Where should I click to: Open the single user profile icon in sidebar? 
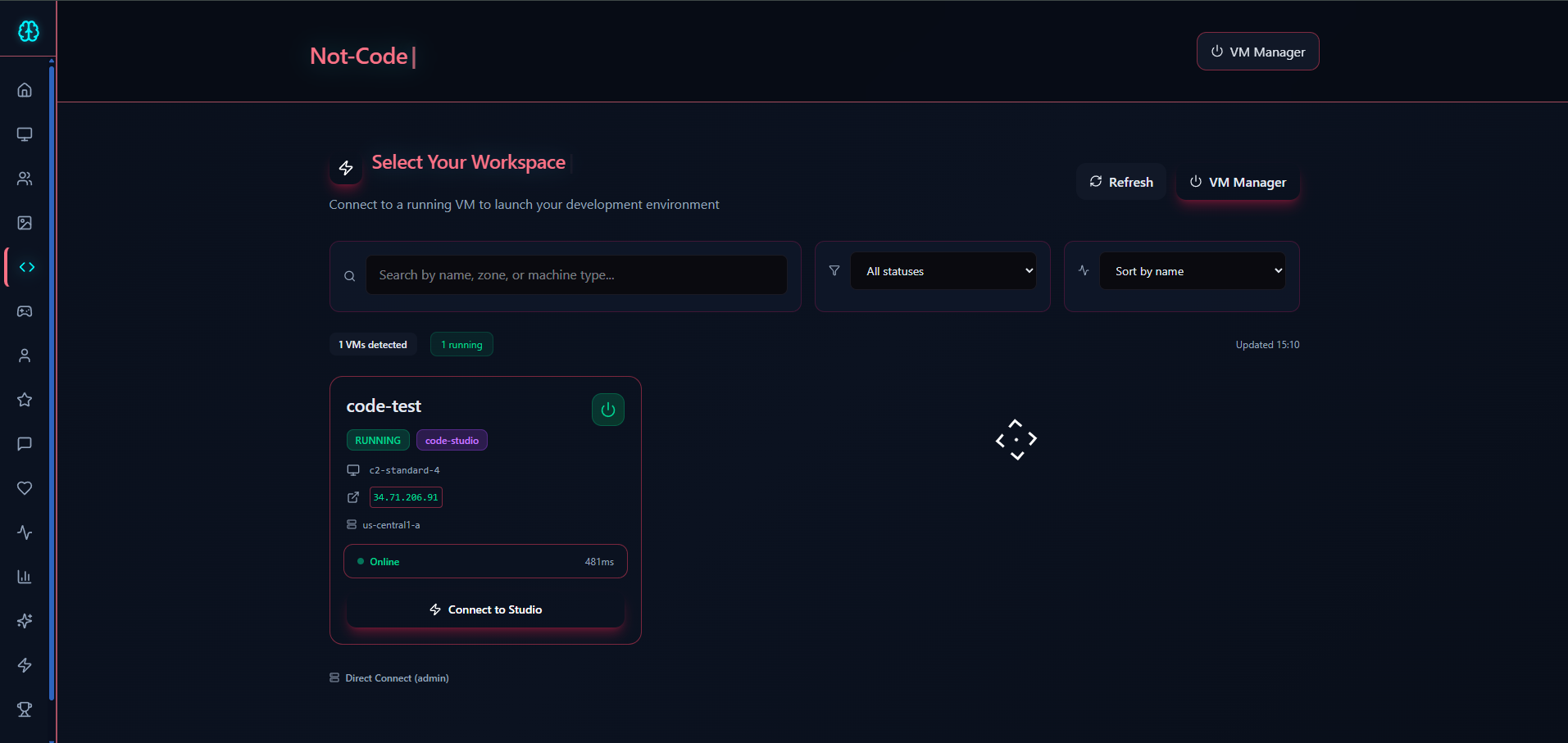pyautogui.click(x=25, y=356)
